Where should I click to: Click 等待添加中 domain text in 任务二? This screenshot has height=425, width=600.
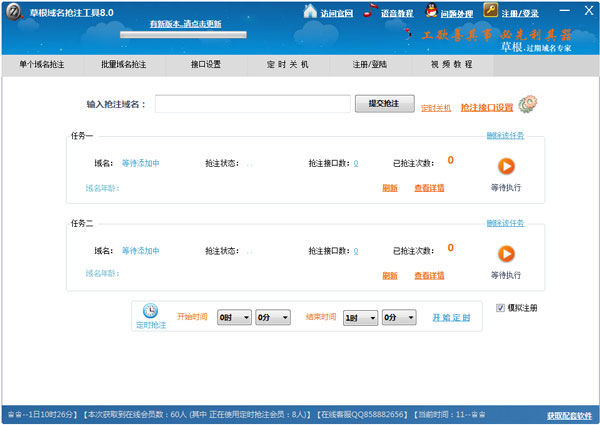point(140,251)
